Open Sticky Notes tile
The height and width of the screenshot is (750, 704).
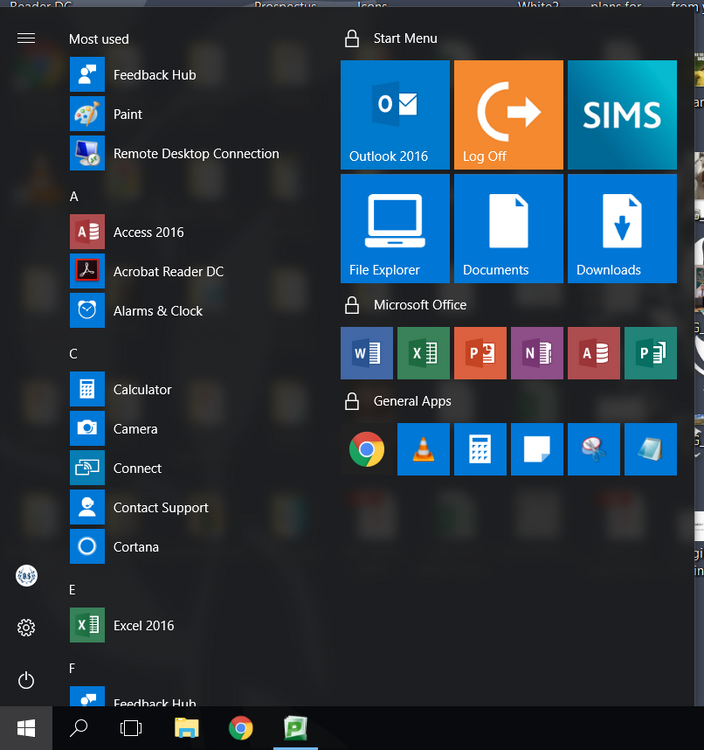click(537, 449)
